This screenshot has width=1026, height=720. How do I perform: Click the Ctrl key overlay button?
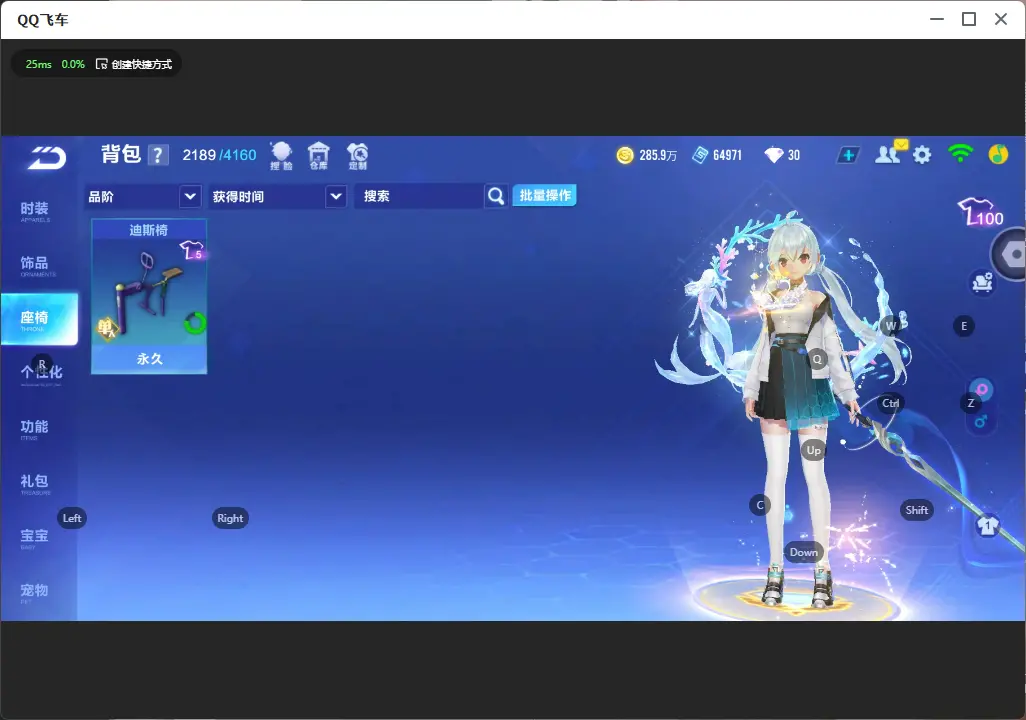click(890, 403)
